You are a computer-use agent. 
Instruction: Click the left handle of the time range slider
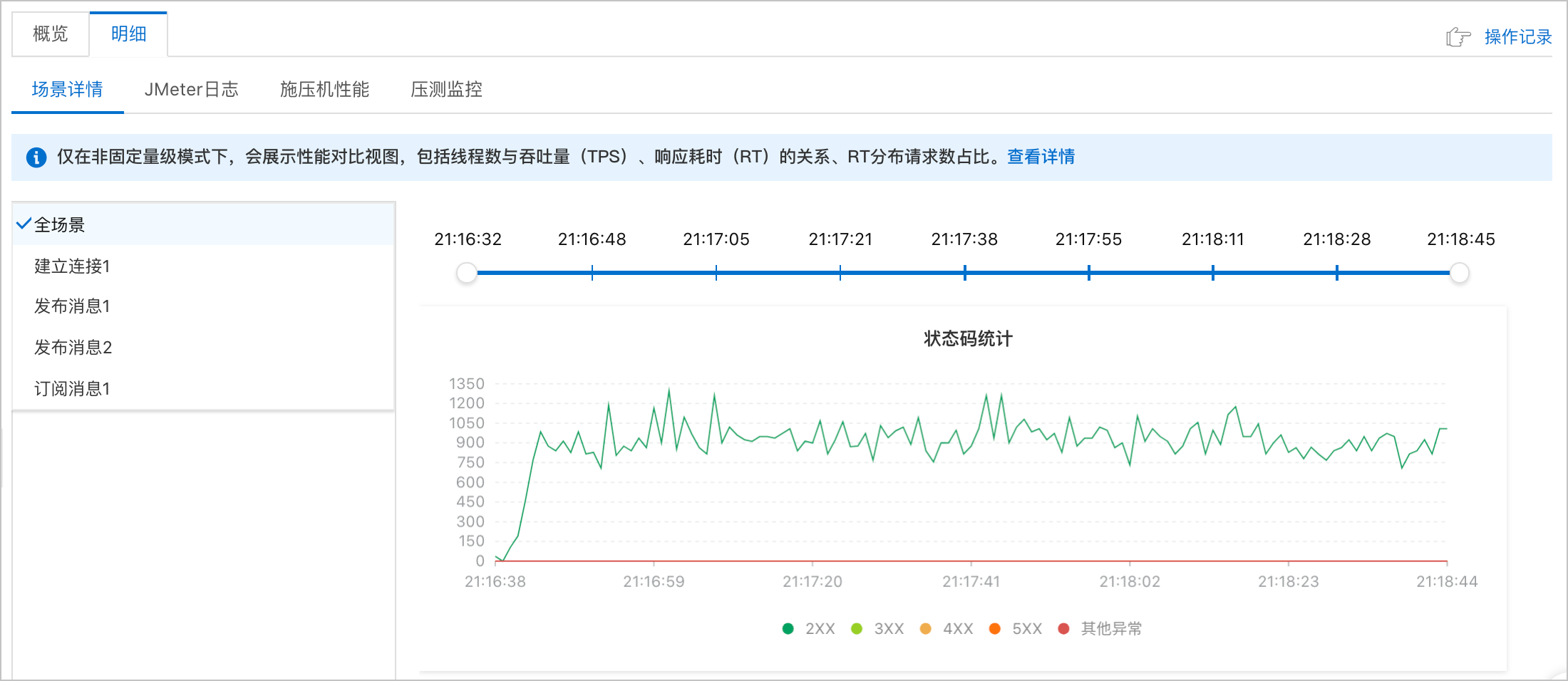[467, 273]
